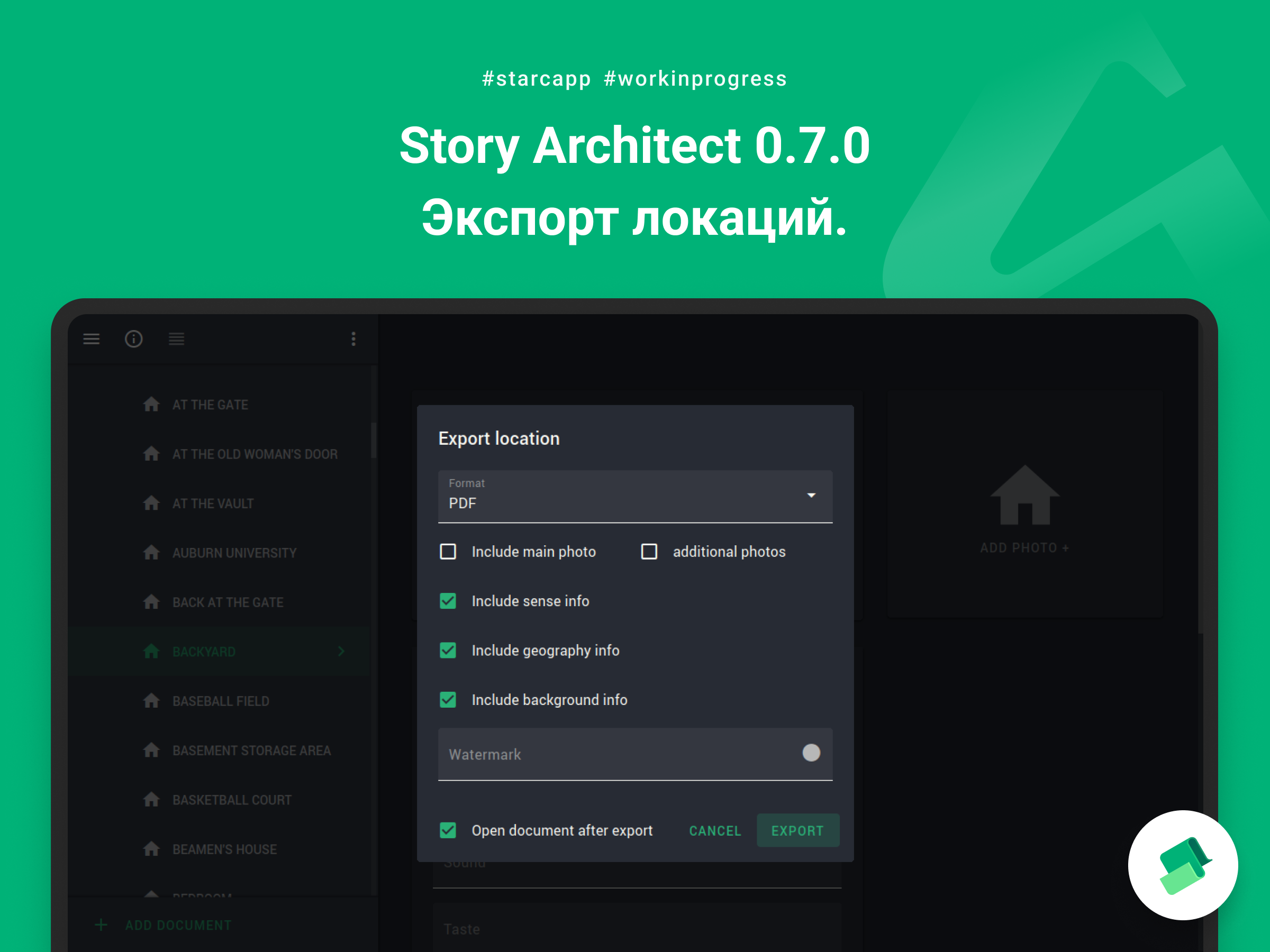This screenshot has height=952, width=1270.
Task: Uncheck Include sense info
Action: pos(448,601)
